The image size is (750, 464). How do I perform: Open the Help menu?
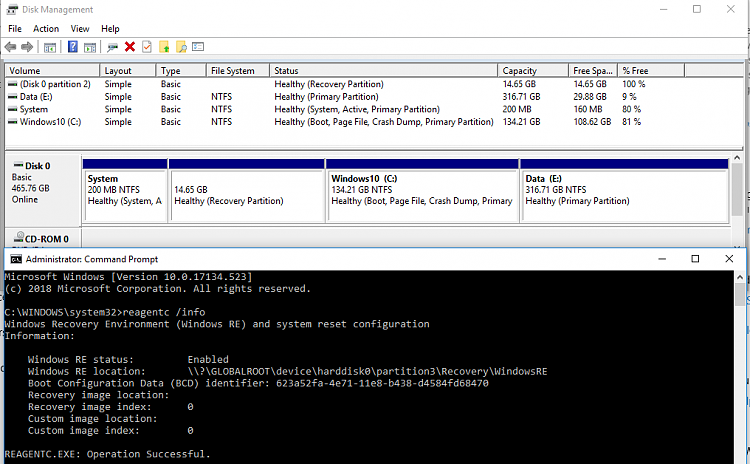[x=110, y=29]
